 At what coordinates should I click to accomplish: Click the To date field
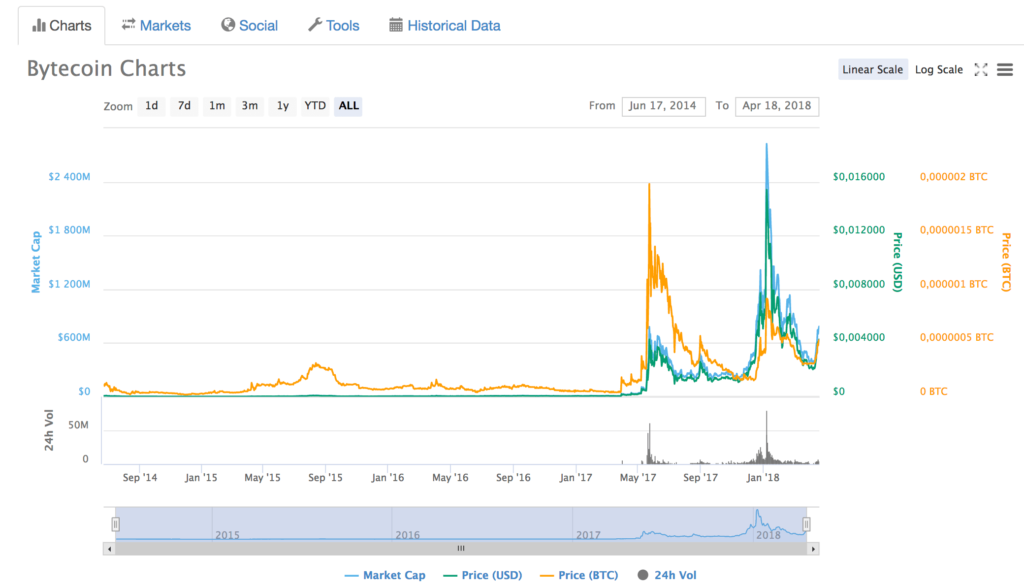tap(777, 106)
